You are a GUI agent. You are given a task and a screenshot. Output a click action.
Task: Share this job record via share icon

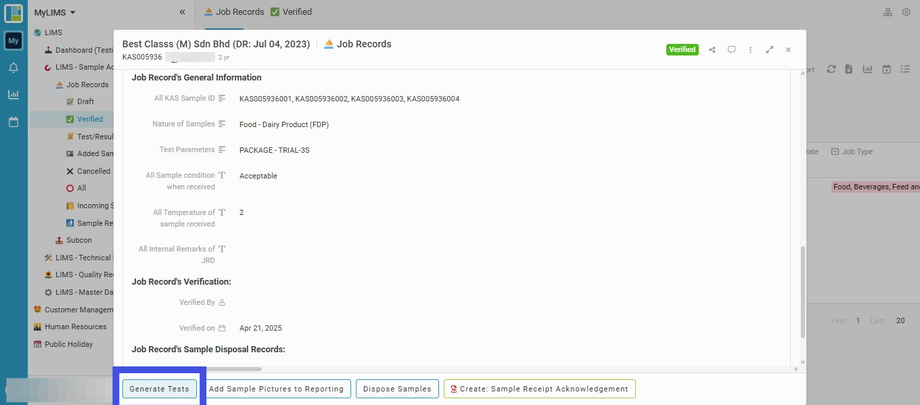coord(712,50)
